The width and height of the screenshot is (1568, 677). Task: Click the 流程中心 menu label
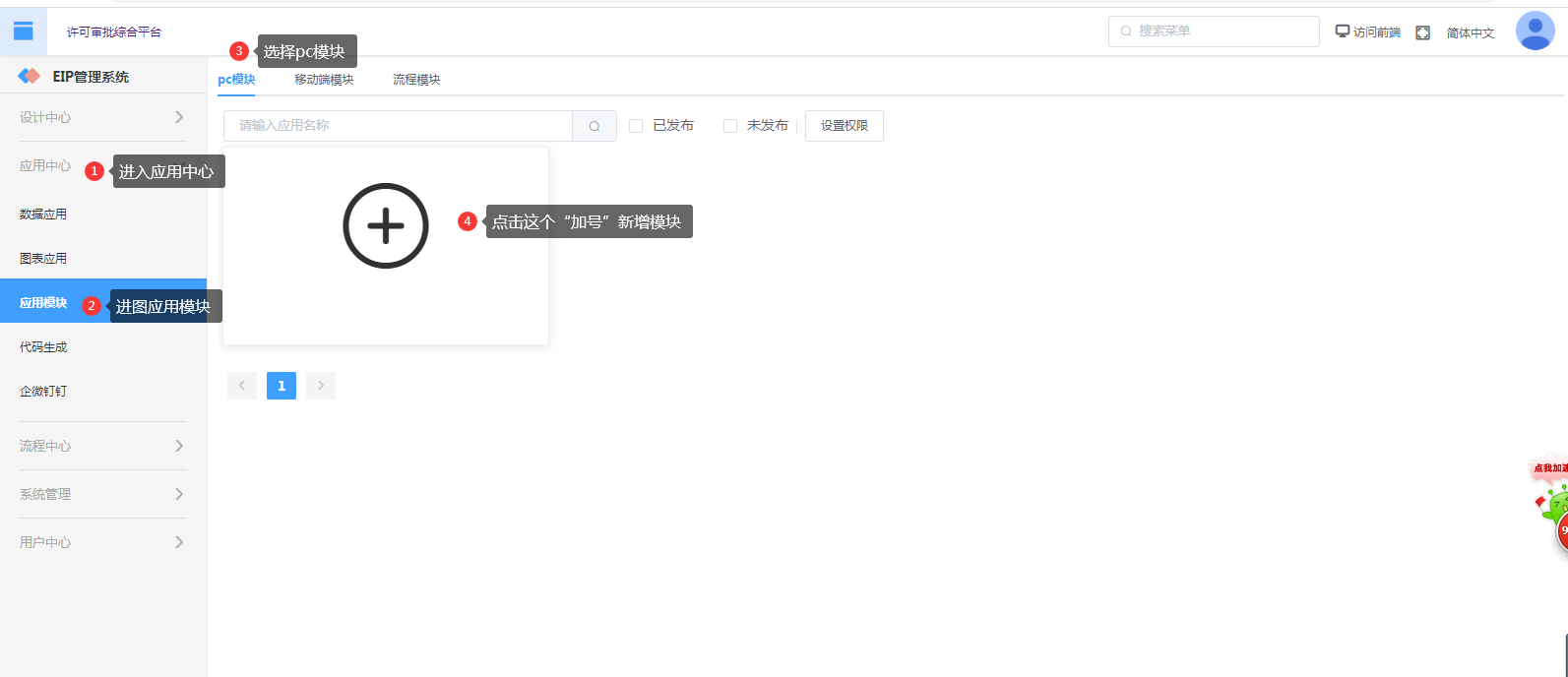click(x=45, y=446)
